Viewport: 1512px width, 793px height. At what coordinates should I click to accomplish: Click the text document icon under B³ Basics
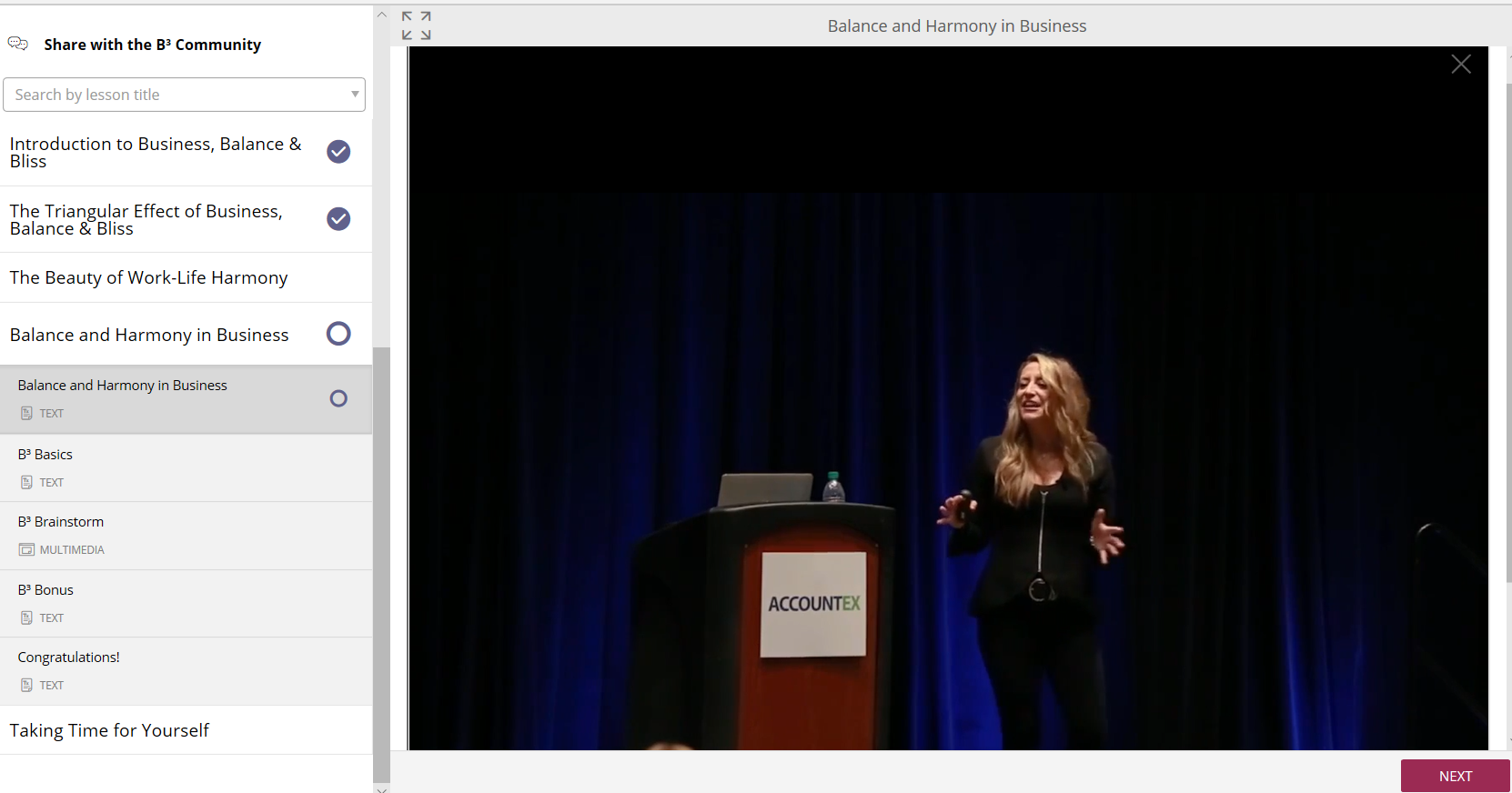[x=26, y=482]
